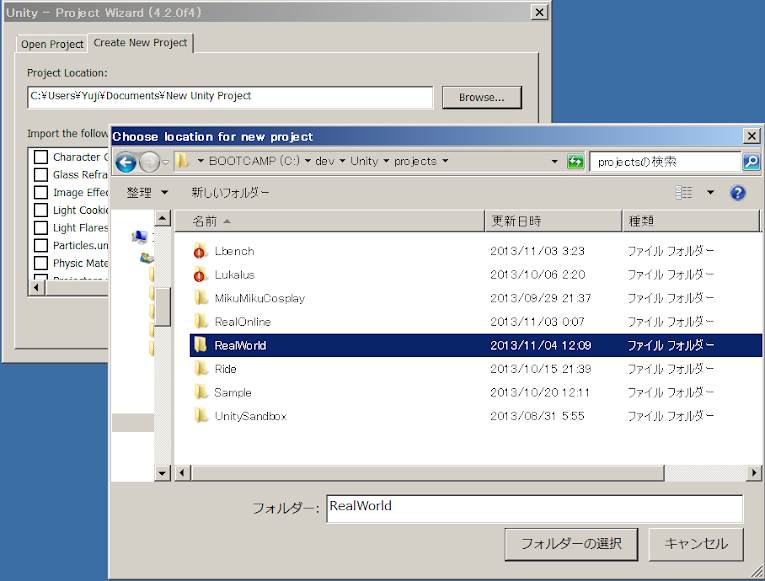Open the recent pages dropdown arrow
765x581 pixels.
165,162
